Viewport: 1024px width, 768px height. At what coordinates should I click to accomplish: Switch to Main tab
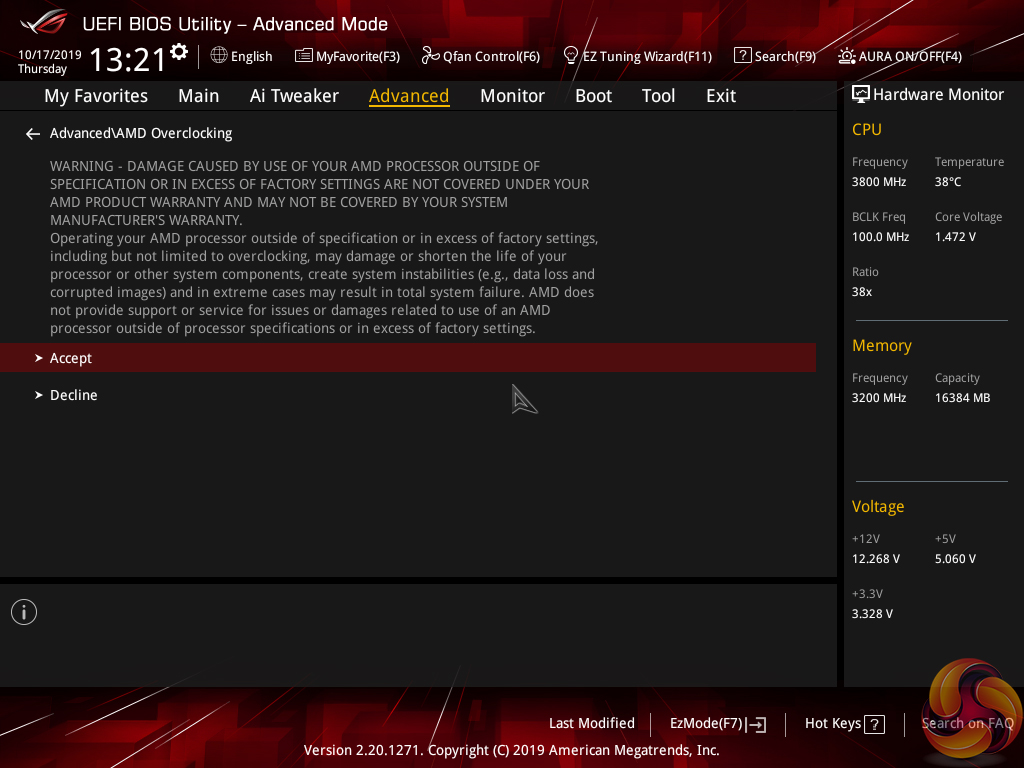(x=199, y=96)
